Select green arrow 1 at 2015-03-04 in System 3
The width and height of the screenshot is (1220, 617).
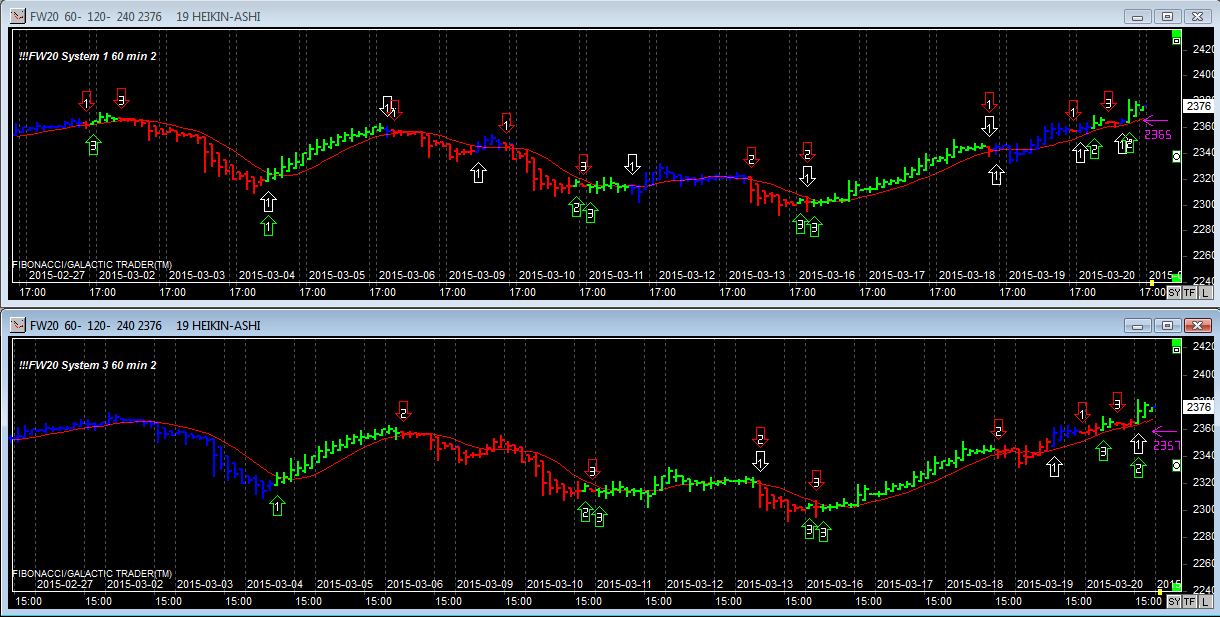point(277,507)
